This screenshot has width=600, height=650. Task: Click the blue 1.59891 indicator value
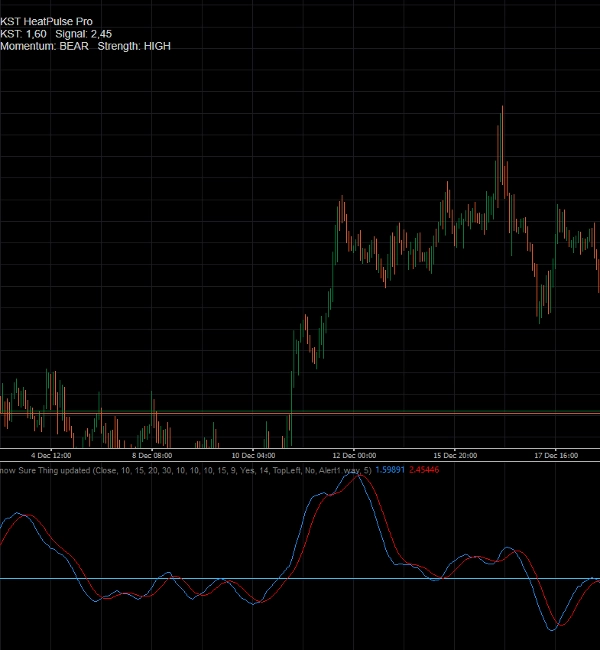[390, 469]
